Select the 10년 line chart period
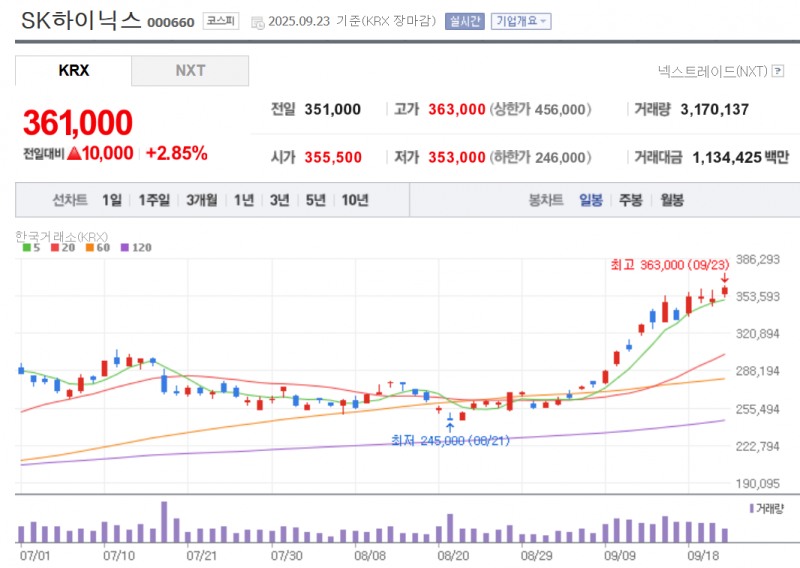 click(x=355, y=200)
